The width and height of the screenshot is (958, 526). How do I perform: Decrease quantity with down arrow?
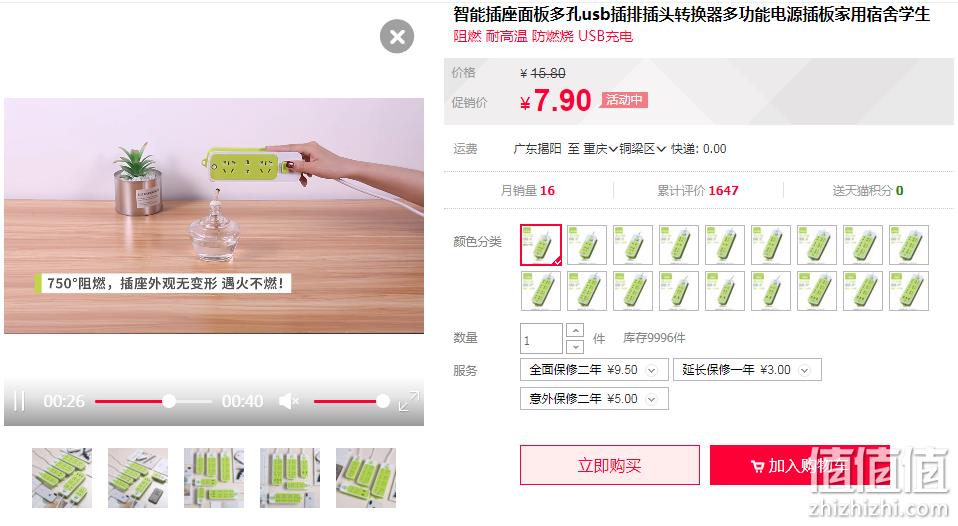(x=575, y=346)
